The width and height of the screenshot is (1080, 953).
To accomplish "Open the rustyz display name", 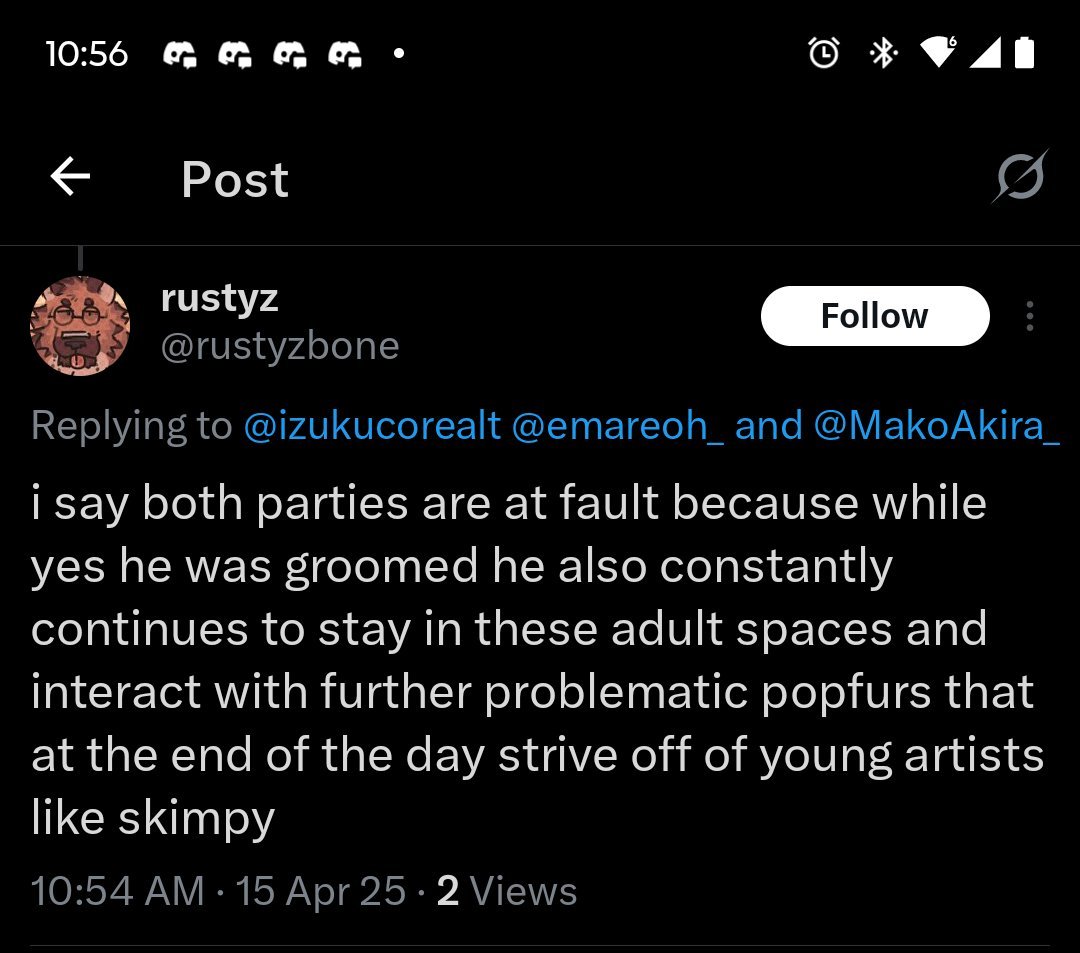I will click(x=219, y=297).
